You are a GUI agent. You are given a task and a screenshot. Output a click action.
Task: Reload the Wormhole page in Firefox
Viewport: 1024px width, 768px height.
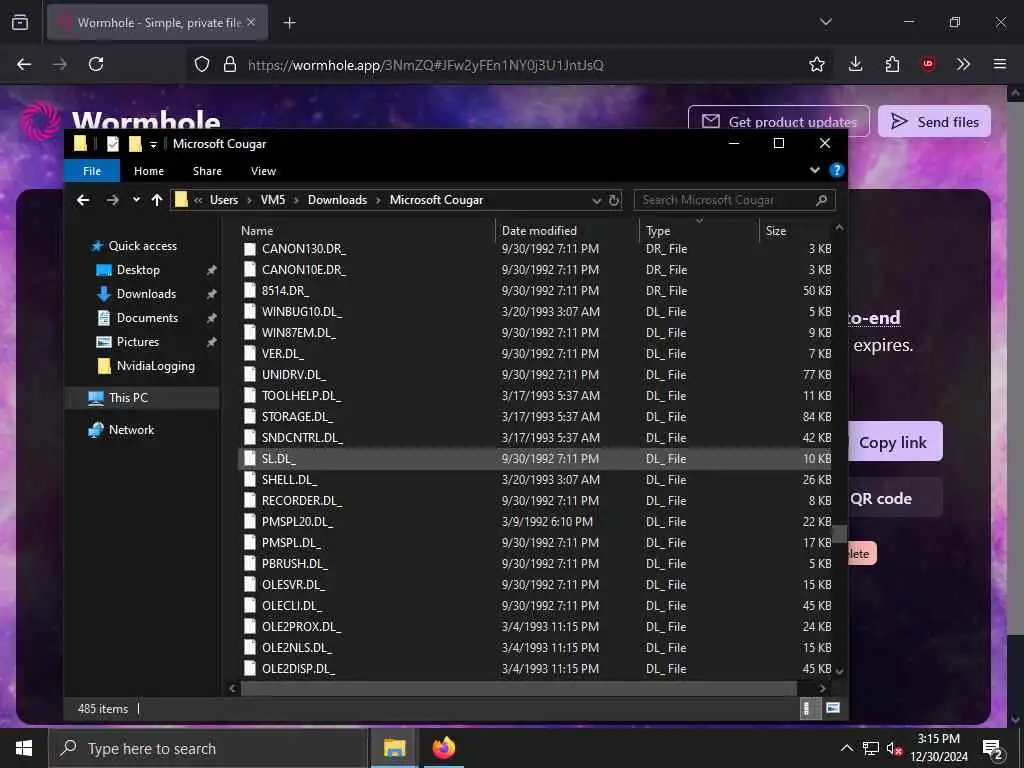pyautogui.click(x=96, y=64)
